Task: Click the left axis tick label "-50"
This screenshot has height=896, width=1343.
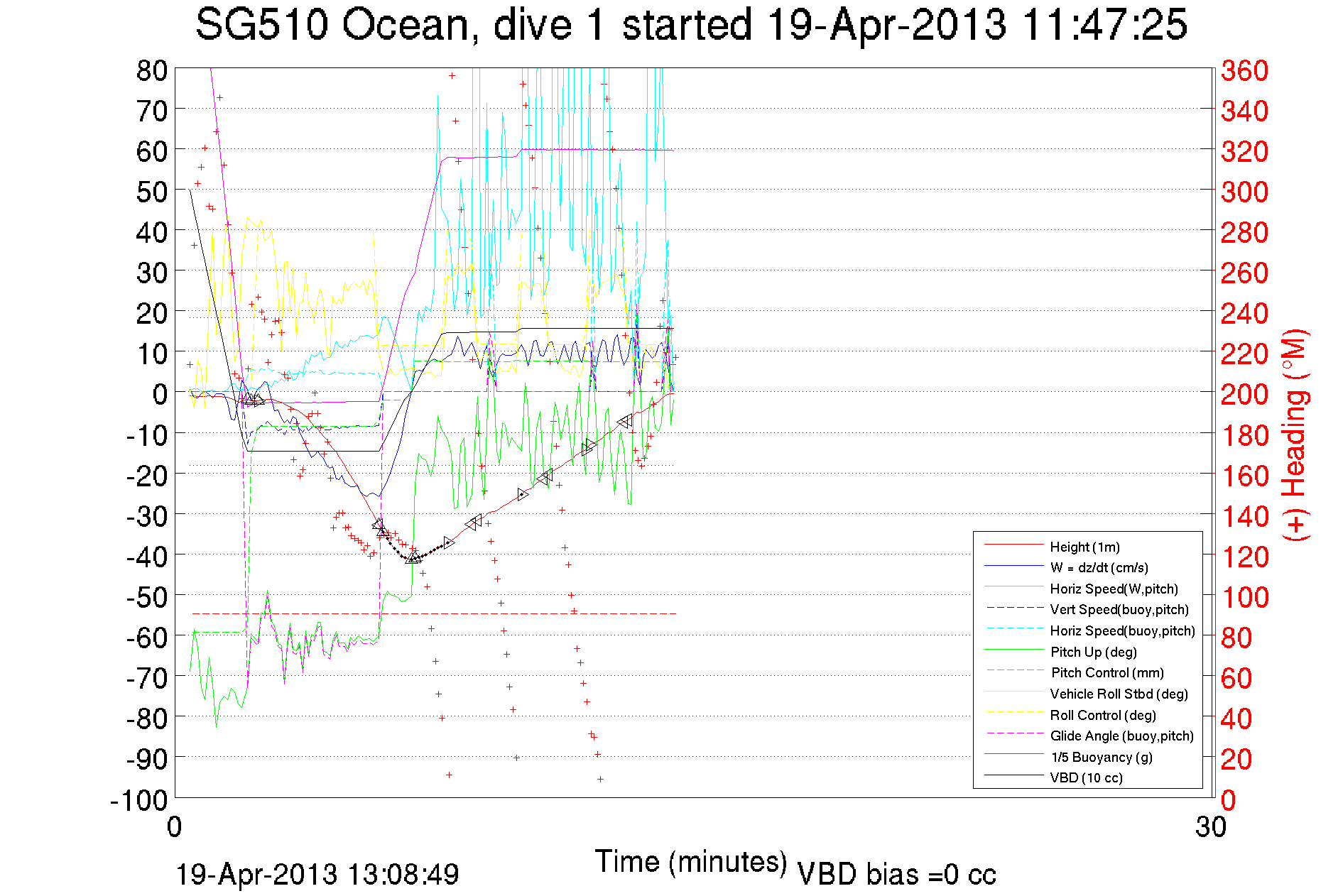Action: tap(146, 596)
